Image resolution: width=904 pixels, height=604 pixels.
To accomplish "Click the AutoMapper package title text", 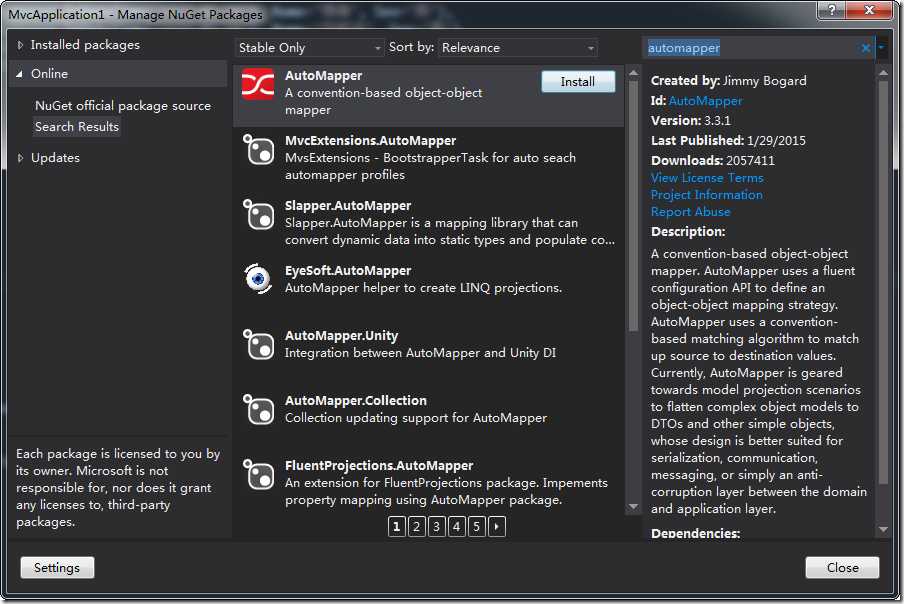I will coord(323,76).
